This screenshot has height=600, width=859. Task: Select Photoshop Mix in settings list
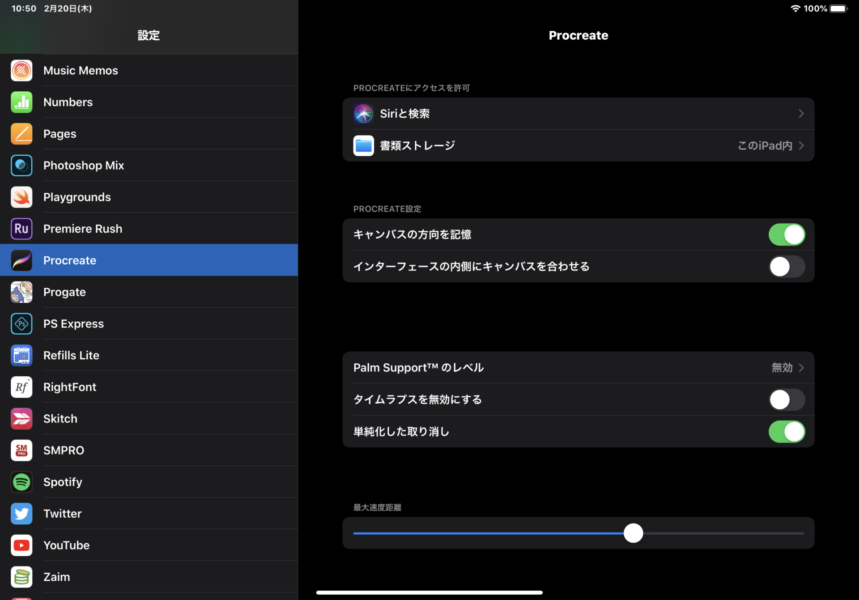click(x=149, y=165)
